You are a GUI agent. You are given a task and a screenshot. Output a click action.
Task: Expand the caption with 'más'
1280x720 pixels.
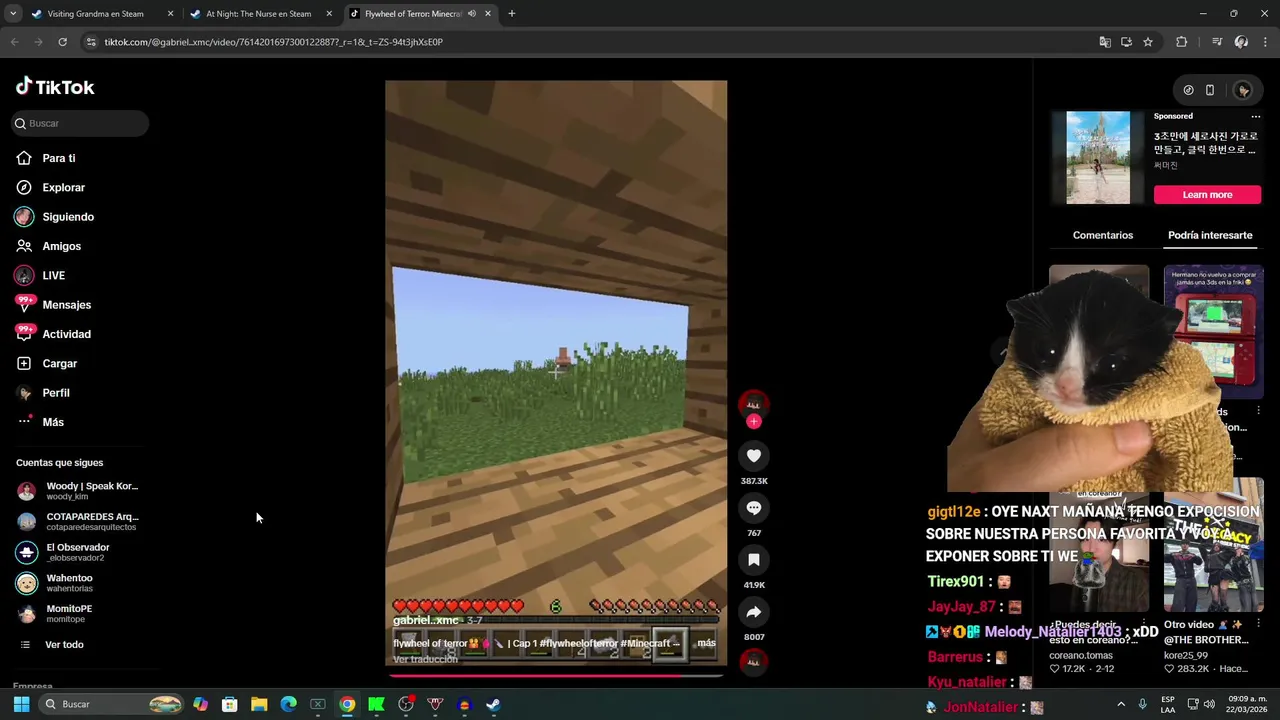pyautogui.click(x=706, y=643)
